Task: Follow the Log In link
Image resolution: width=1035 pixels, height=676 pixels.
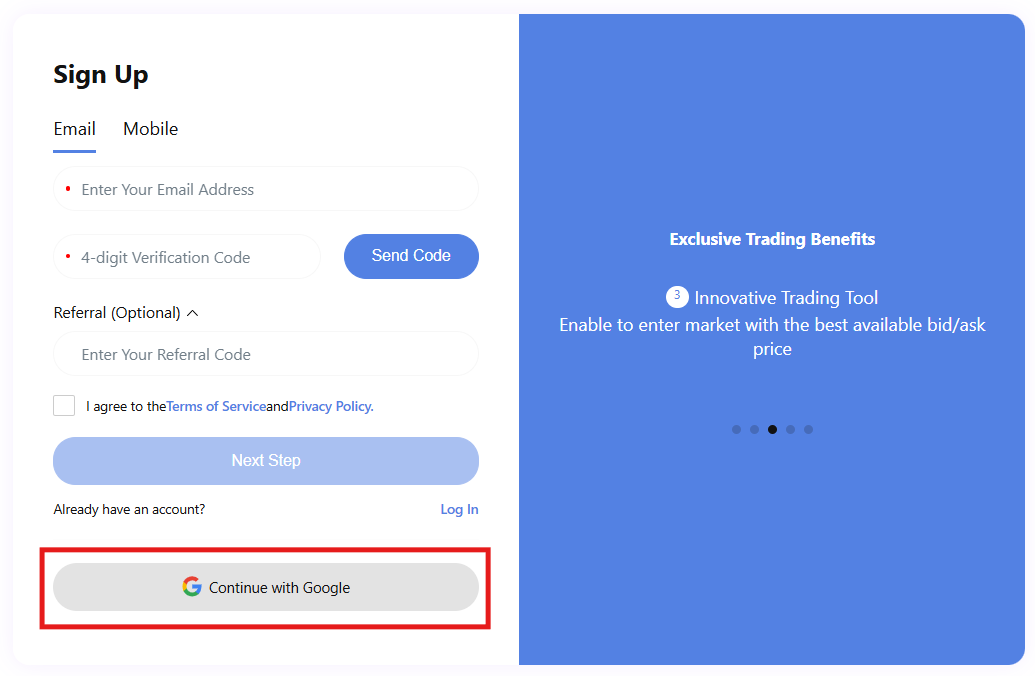Action: click(459, 509)
